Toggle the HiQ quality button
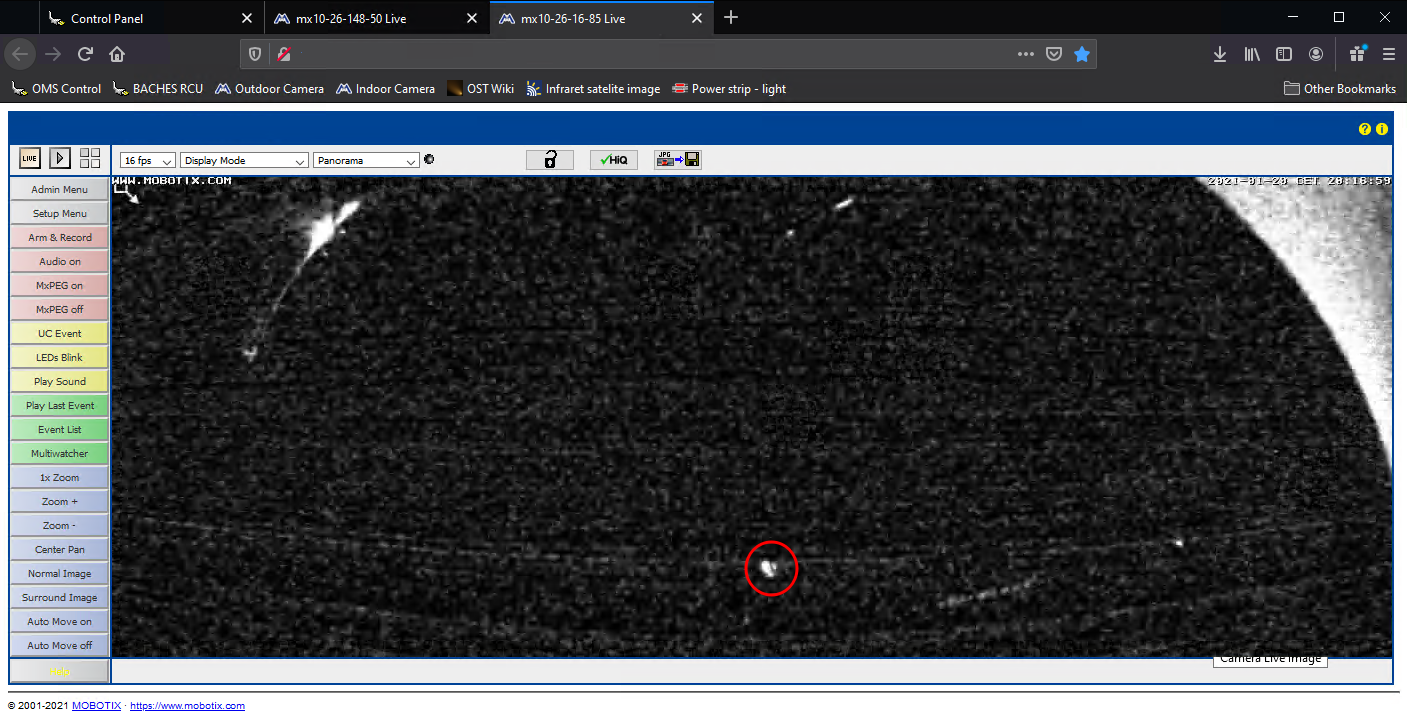Image resolution: width=1407 pixels, height=721 pixels. (613, 160)
